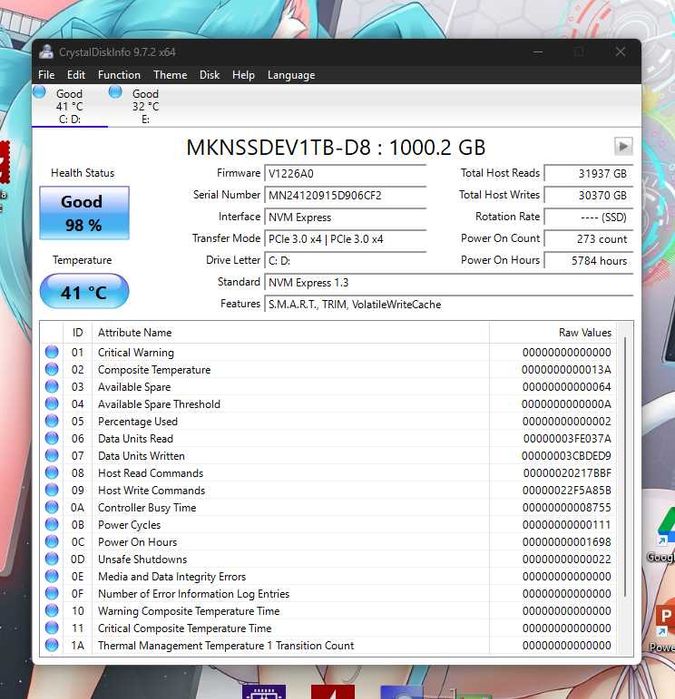Click the blue status orb for Host Read Commands
The image size is (675, 699).
pos(52,473)
